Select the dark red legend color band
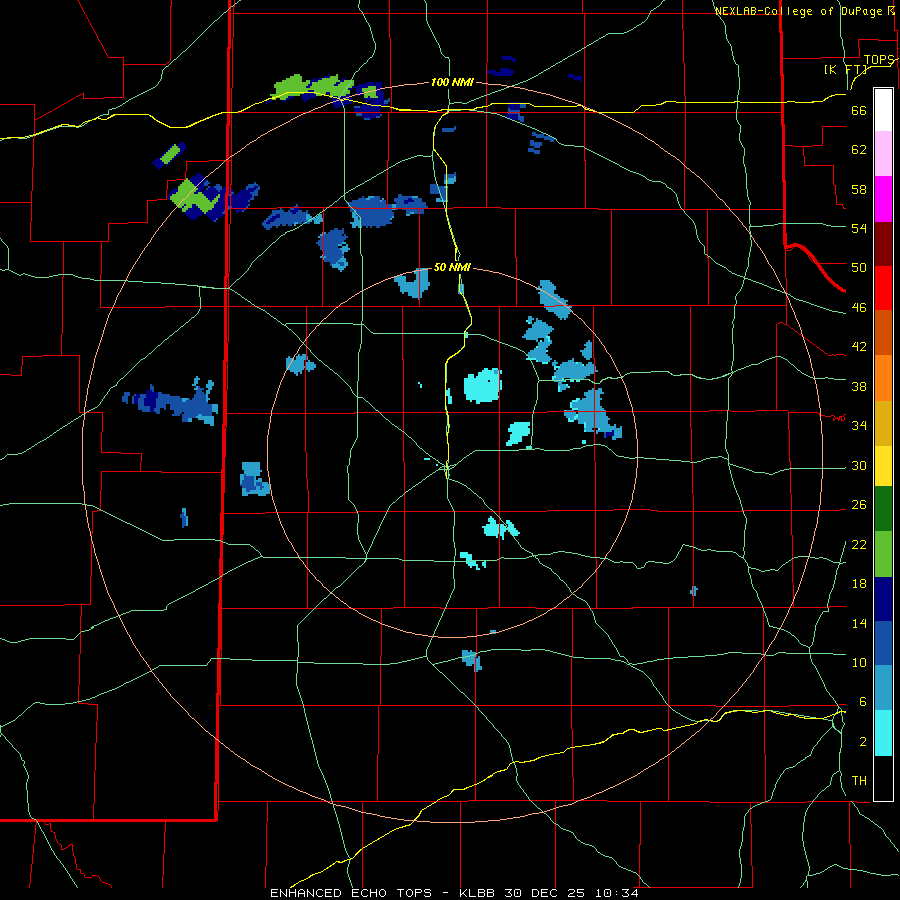 (x=883, y=243)
